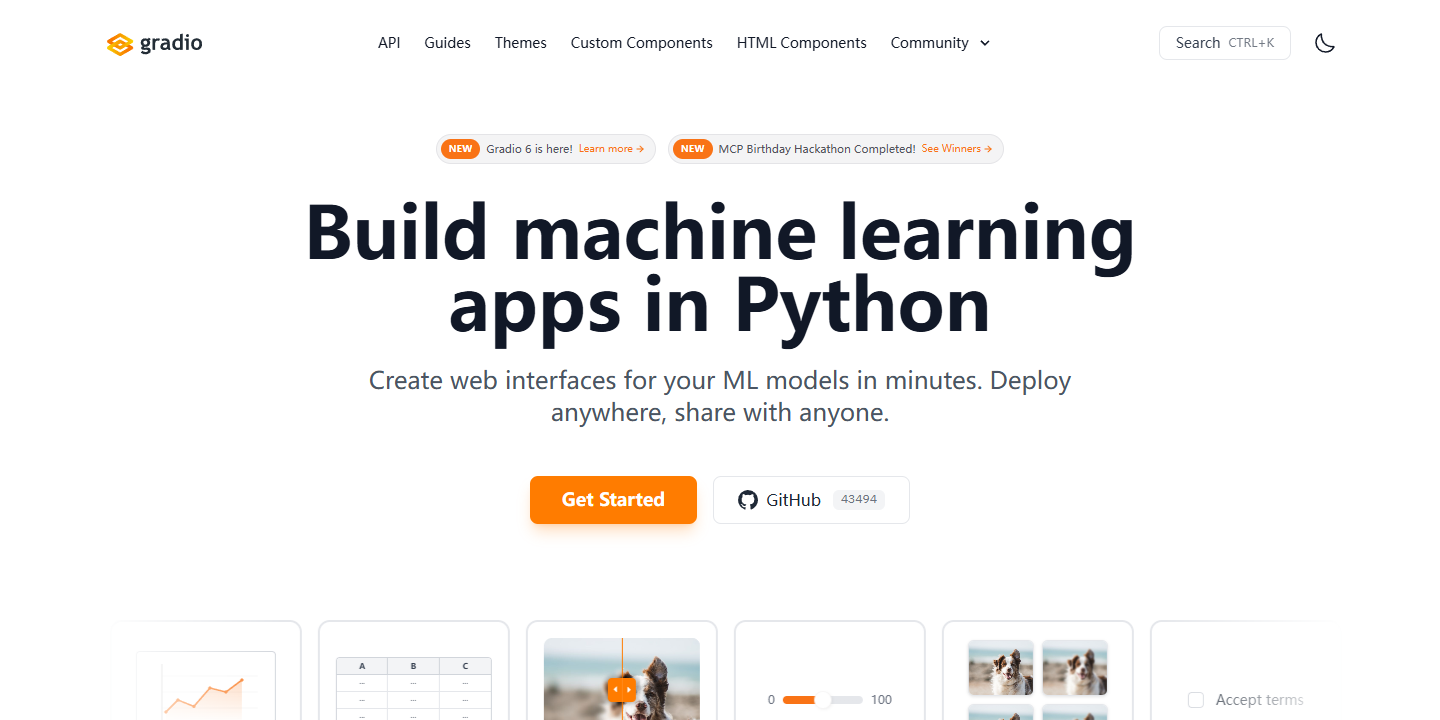Click the Gradio logo
The image size is (1440, 720).
(x=155, y=43)
